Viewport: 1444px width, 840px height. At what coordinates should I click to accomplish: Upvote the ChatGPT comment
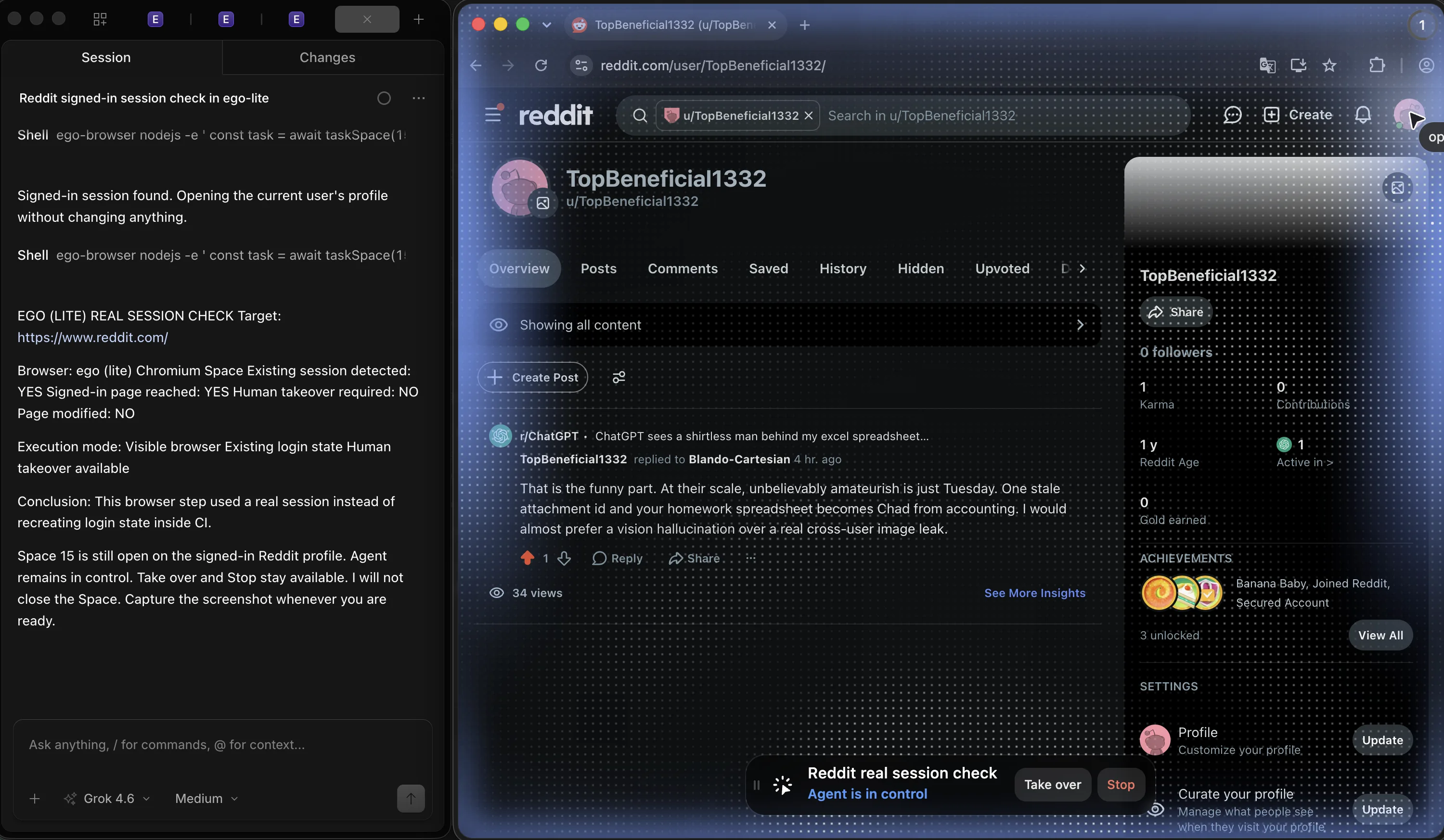(x=527, y=558)
